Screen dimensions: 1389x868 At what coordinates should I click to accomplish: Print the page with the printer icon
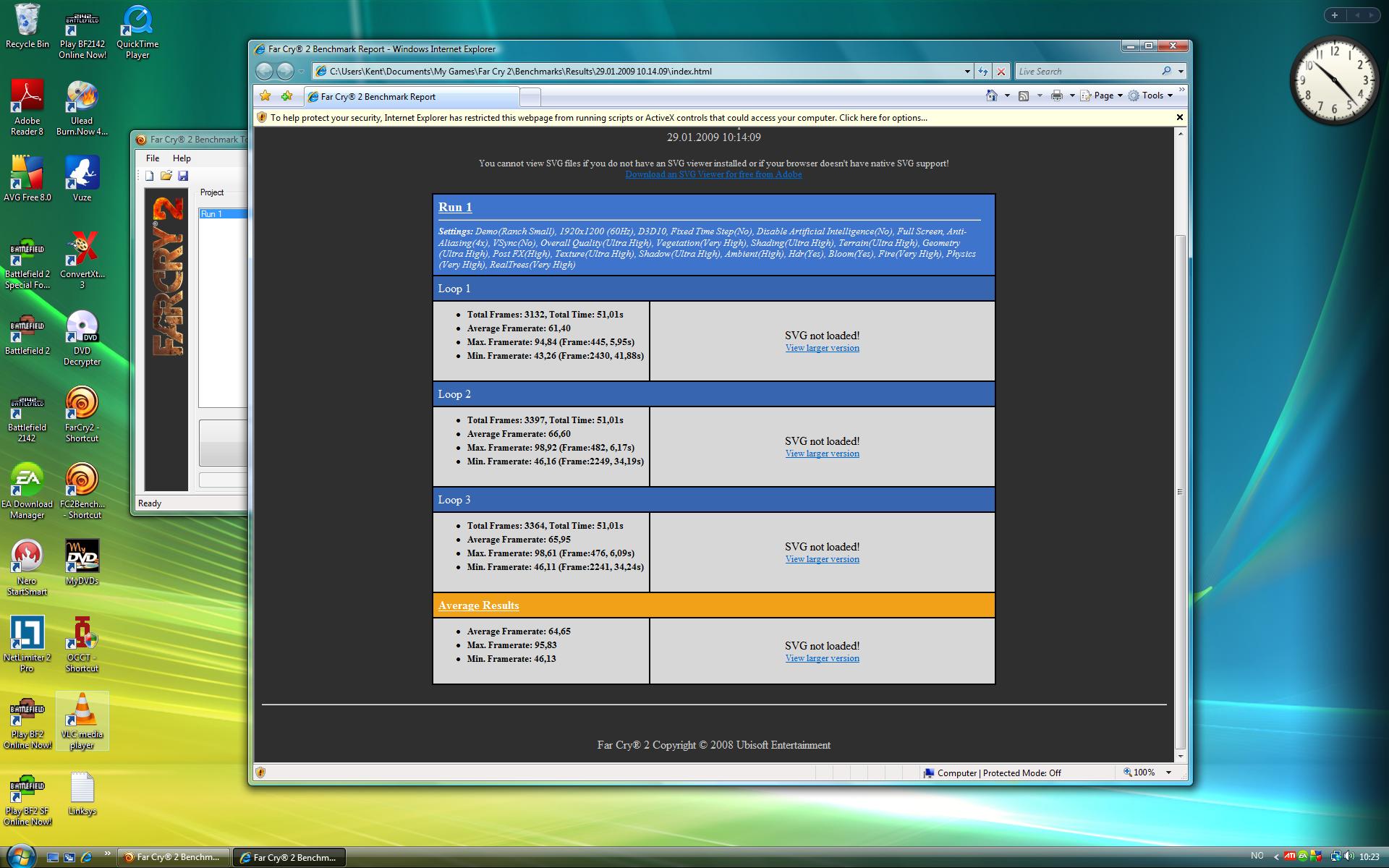coord(1057,95)
